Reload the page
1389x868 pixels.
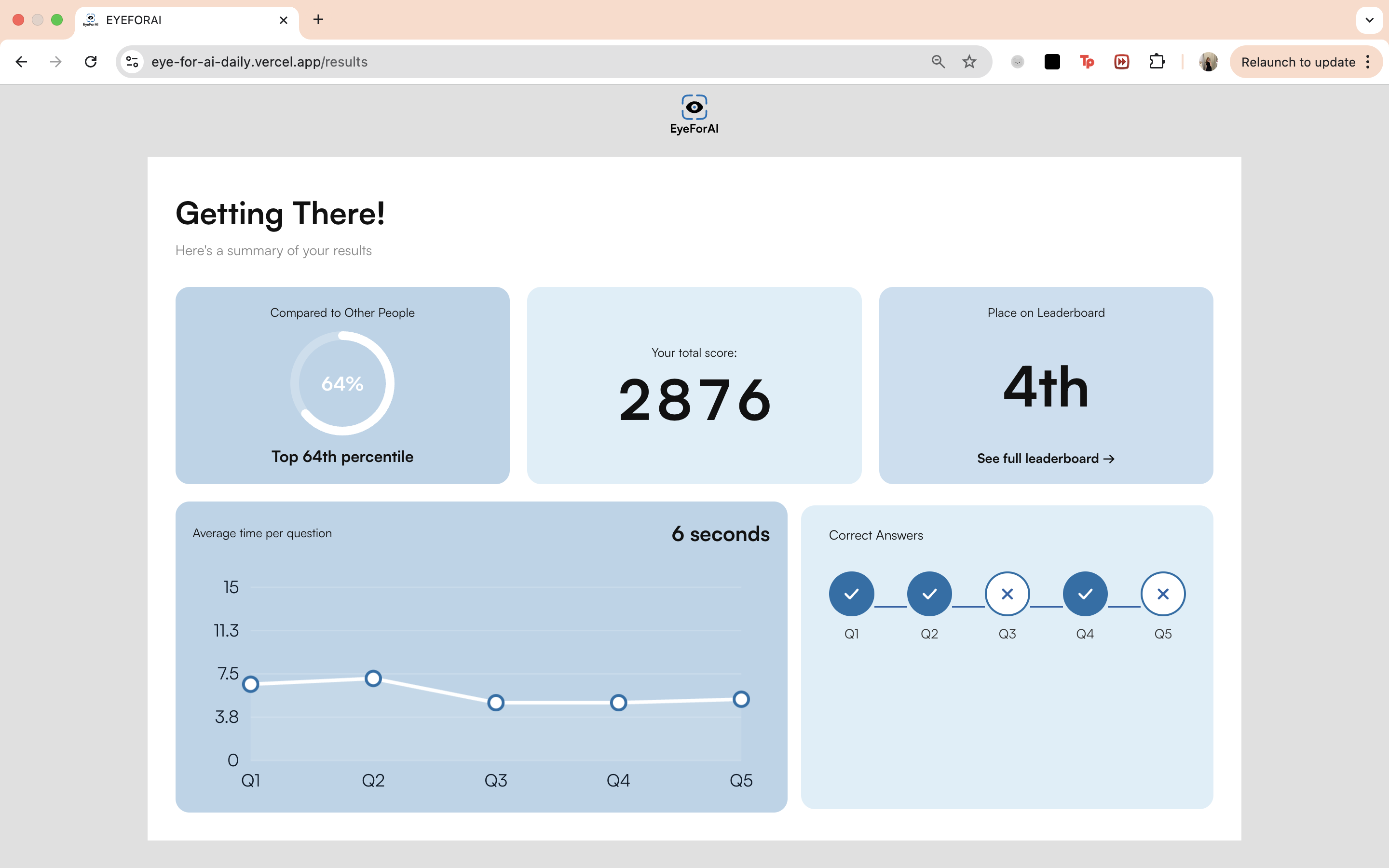point(91,61)
